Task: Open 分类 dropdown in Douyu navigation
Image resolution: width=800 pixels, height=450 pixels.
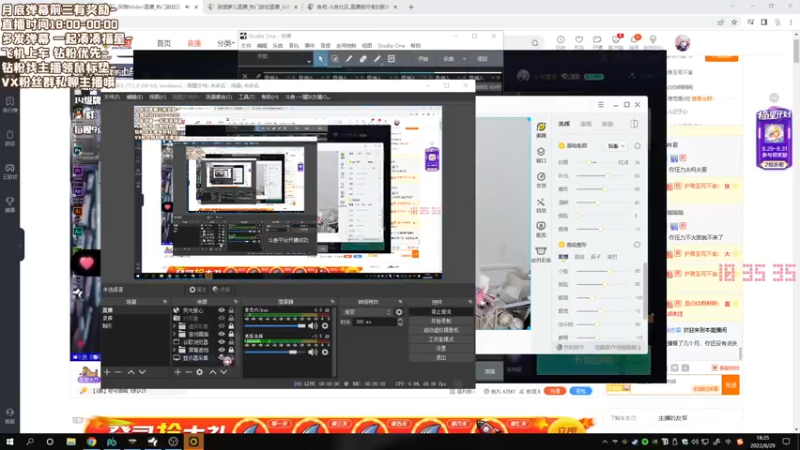Action: click(225, 43)
